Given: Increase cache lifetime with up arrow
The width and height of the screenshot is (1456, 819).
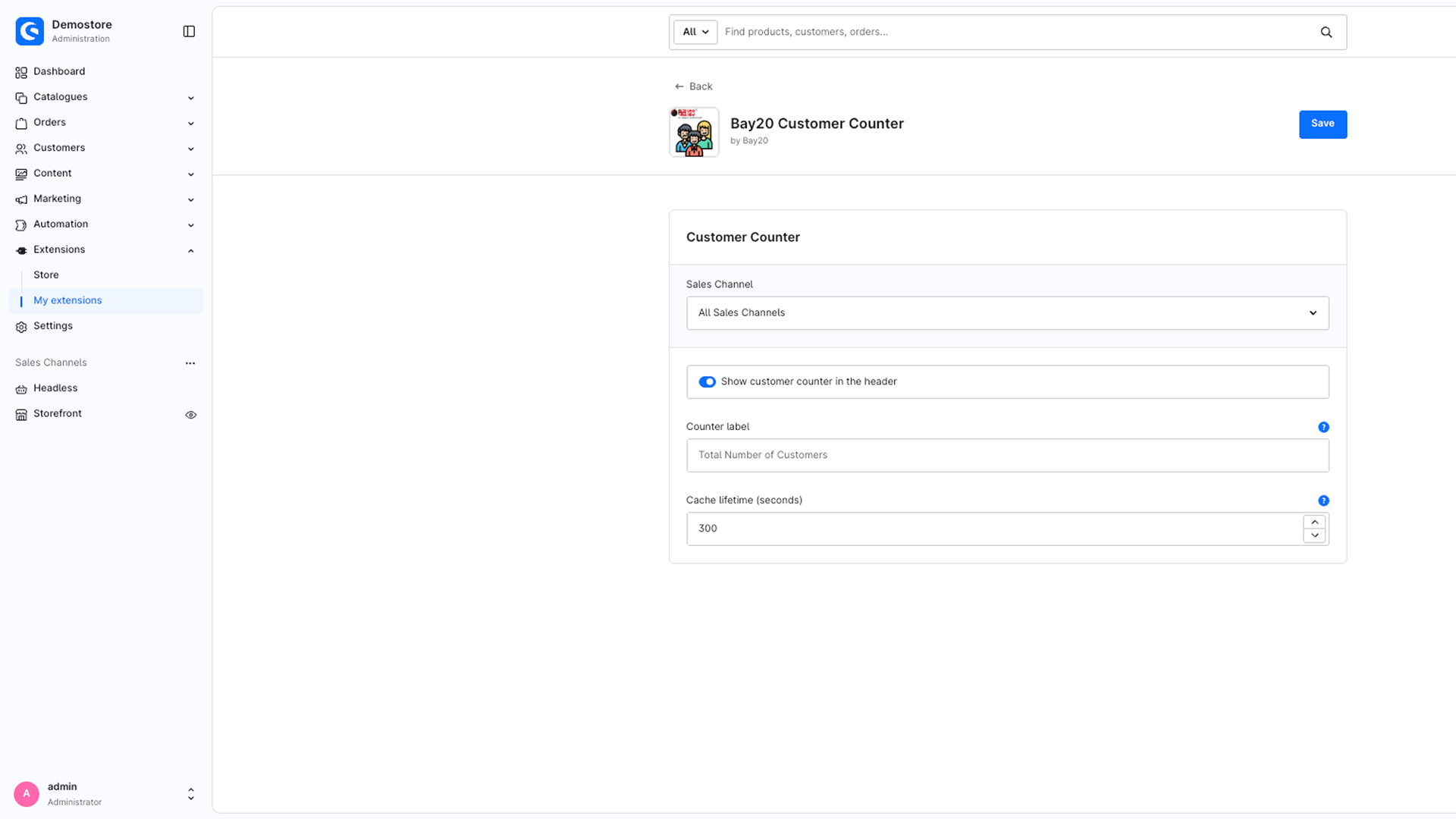Looking at the screenshot, I should click(1314, 522).
